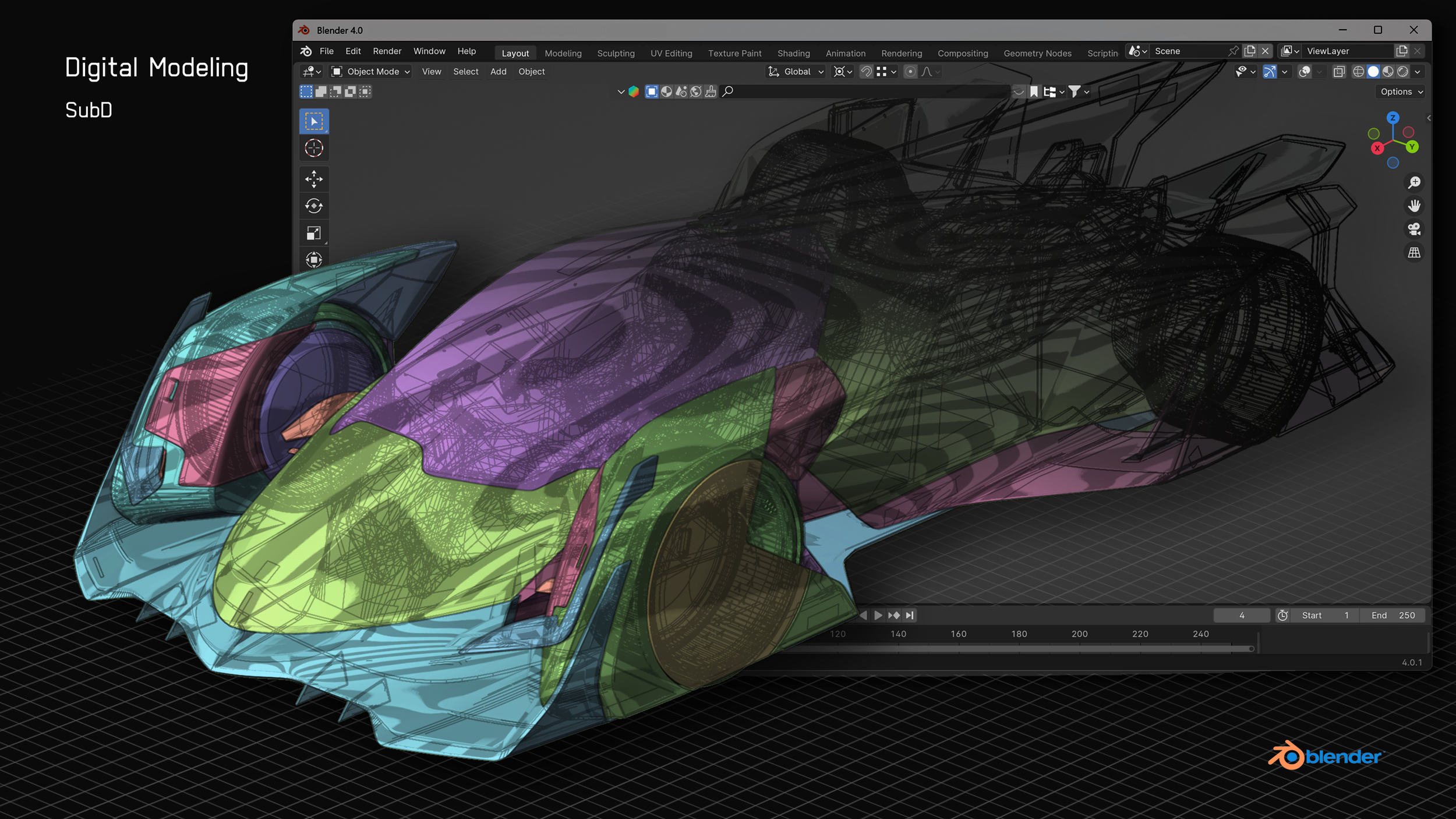Activate the 3D Cursor tool
The height and width of the screenshot is (819, 1456).
314,148
